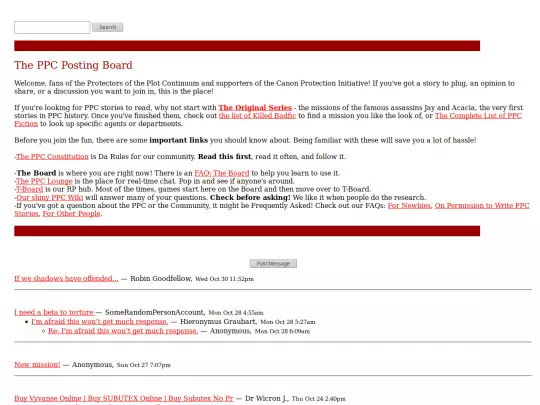
Task: Click the bold text 'Read this first'
Action: 225,157
